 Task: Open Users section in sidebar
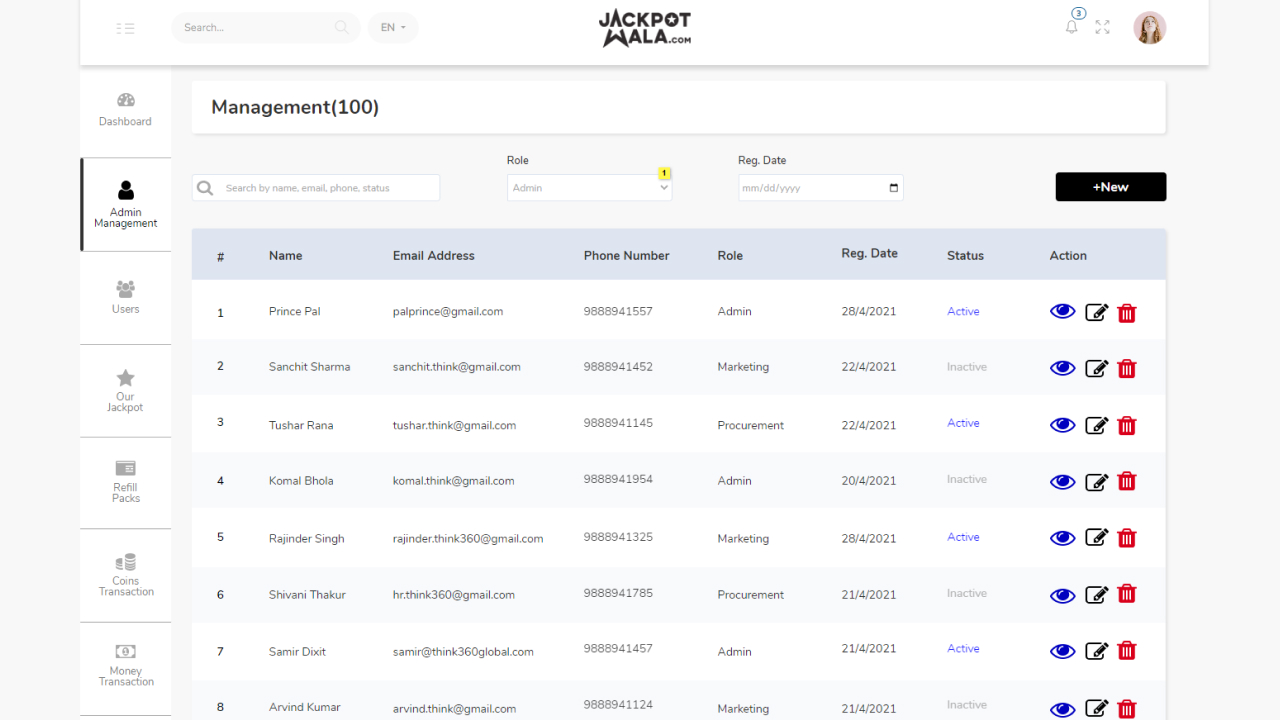pos(126,298)
